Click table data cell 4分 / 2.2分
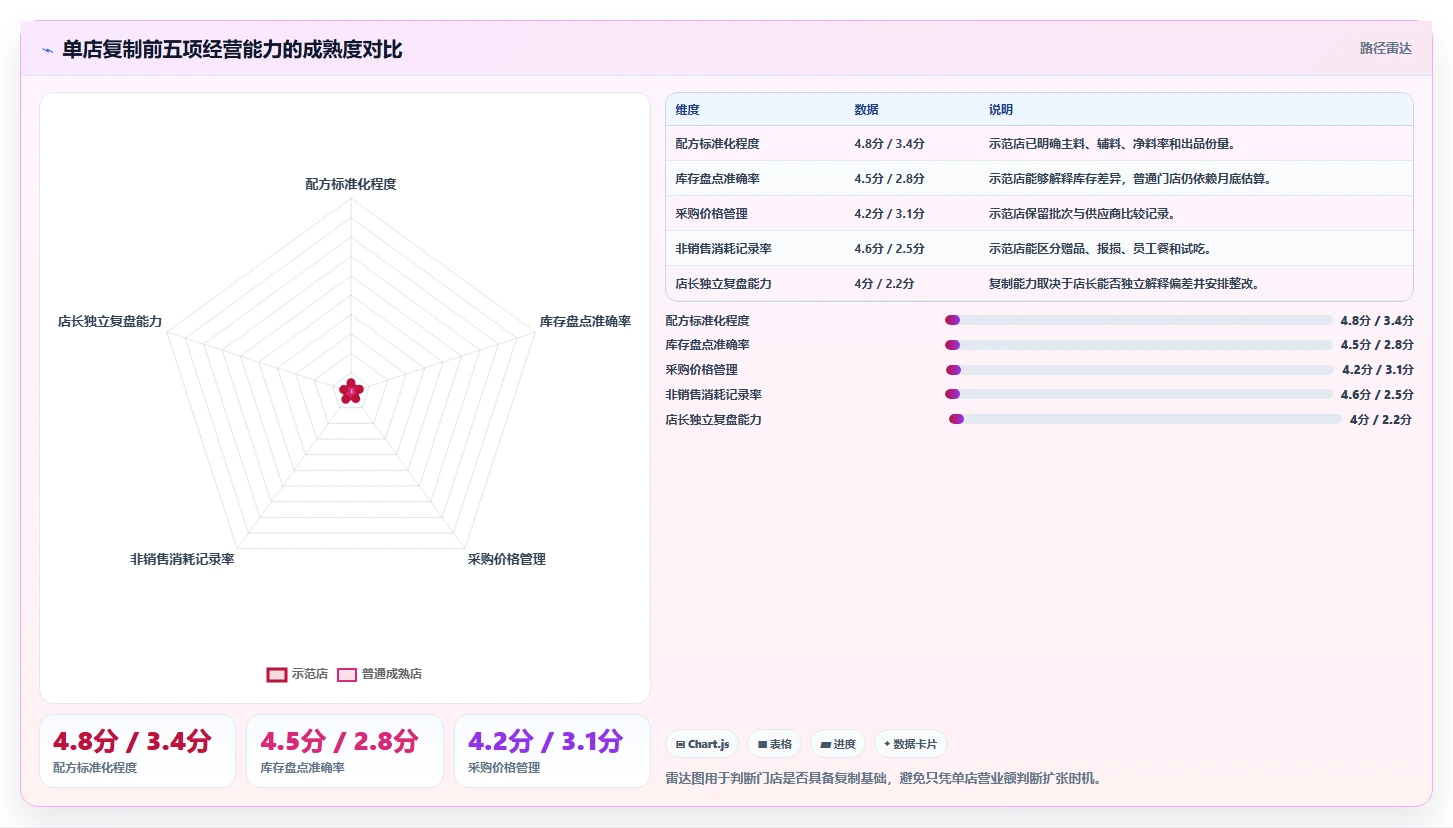The image size is (1453, 828). (884, 283)
